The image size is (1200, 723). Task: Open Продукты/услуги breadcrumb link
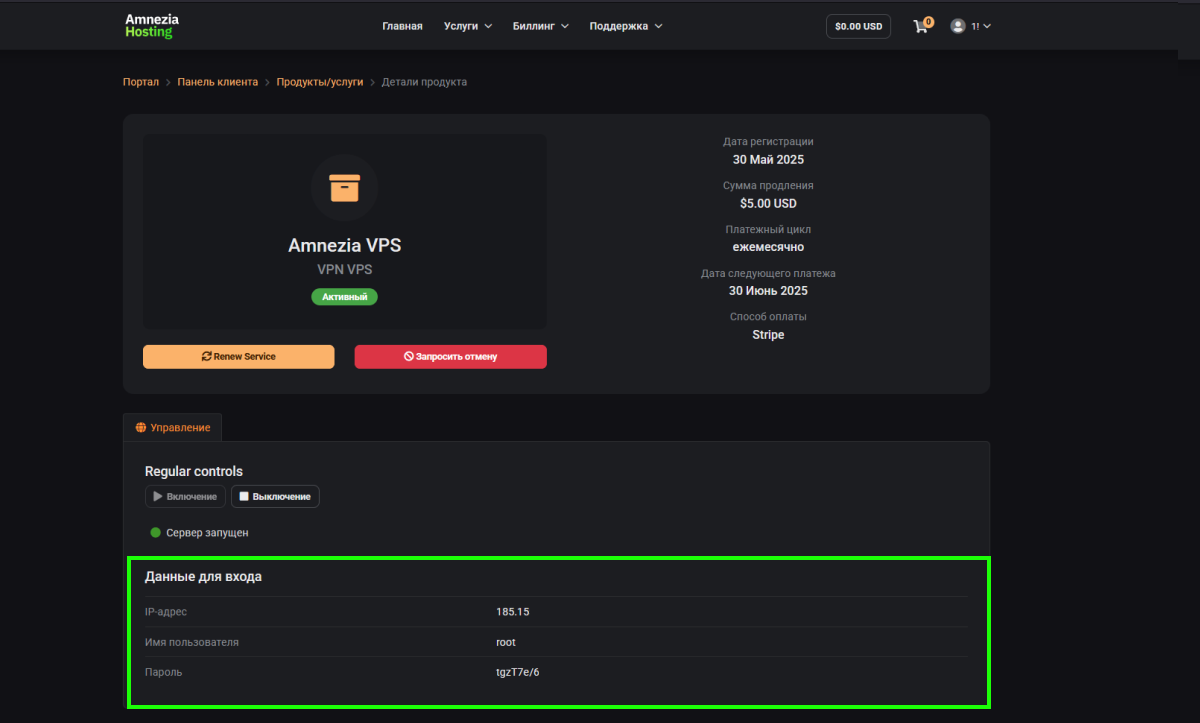click(320, 82)
